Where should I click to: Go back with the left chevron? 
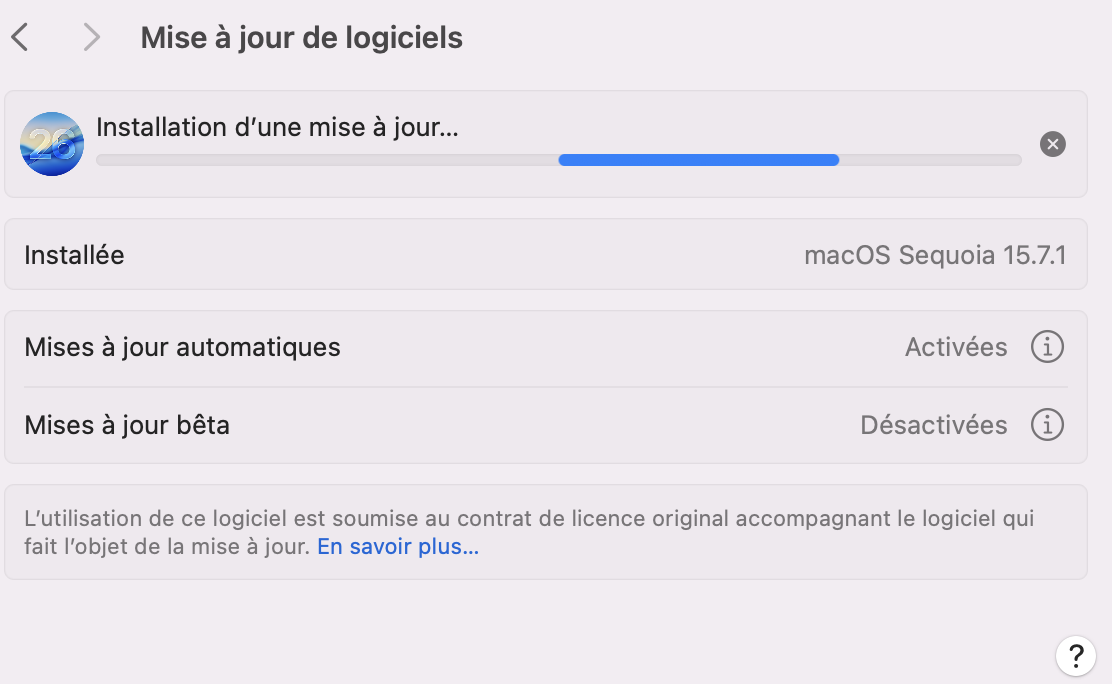20,38
